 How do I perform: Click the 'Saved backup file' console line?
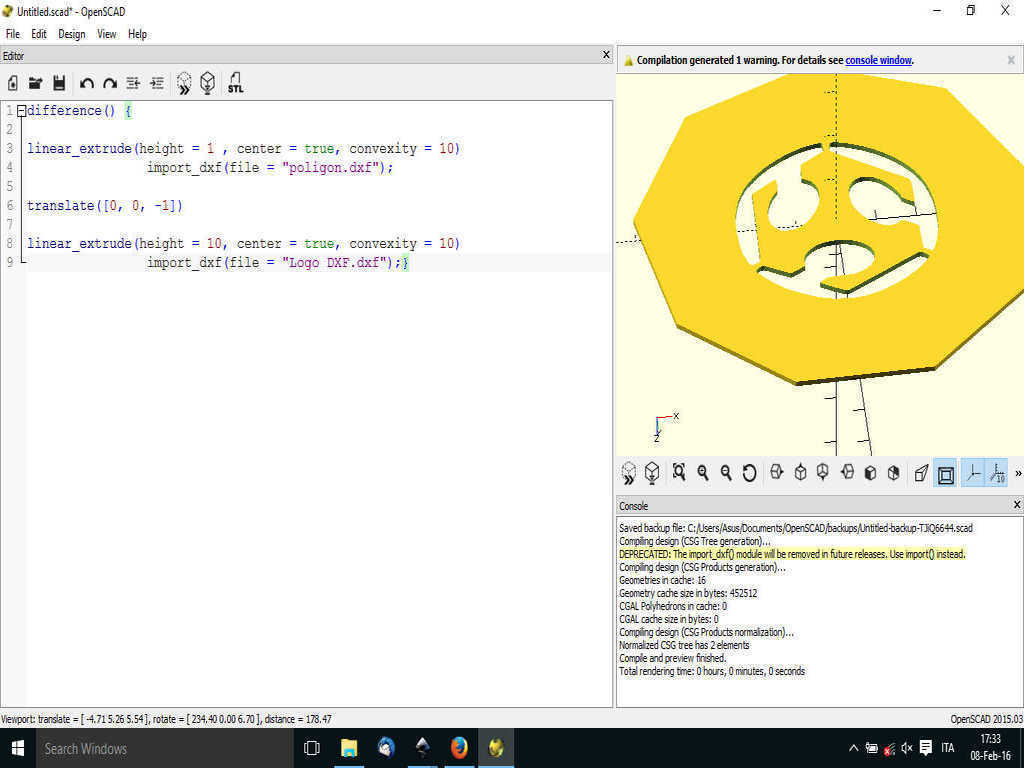tap(796, 528)
